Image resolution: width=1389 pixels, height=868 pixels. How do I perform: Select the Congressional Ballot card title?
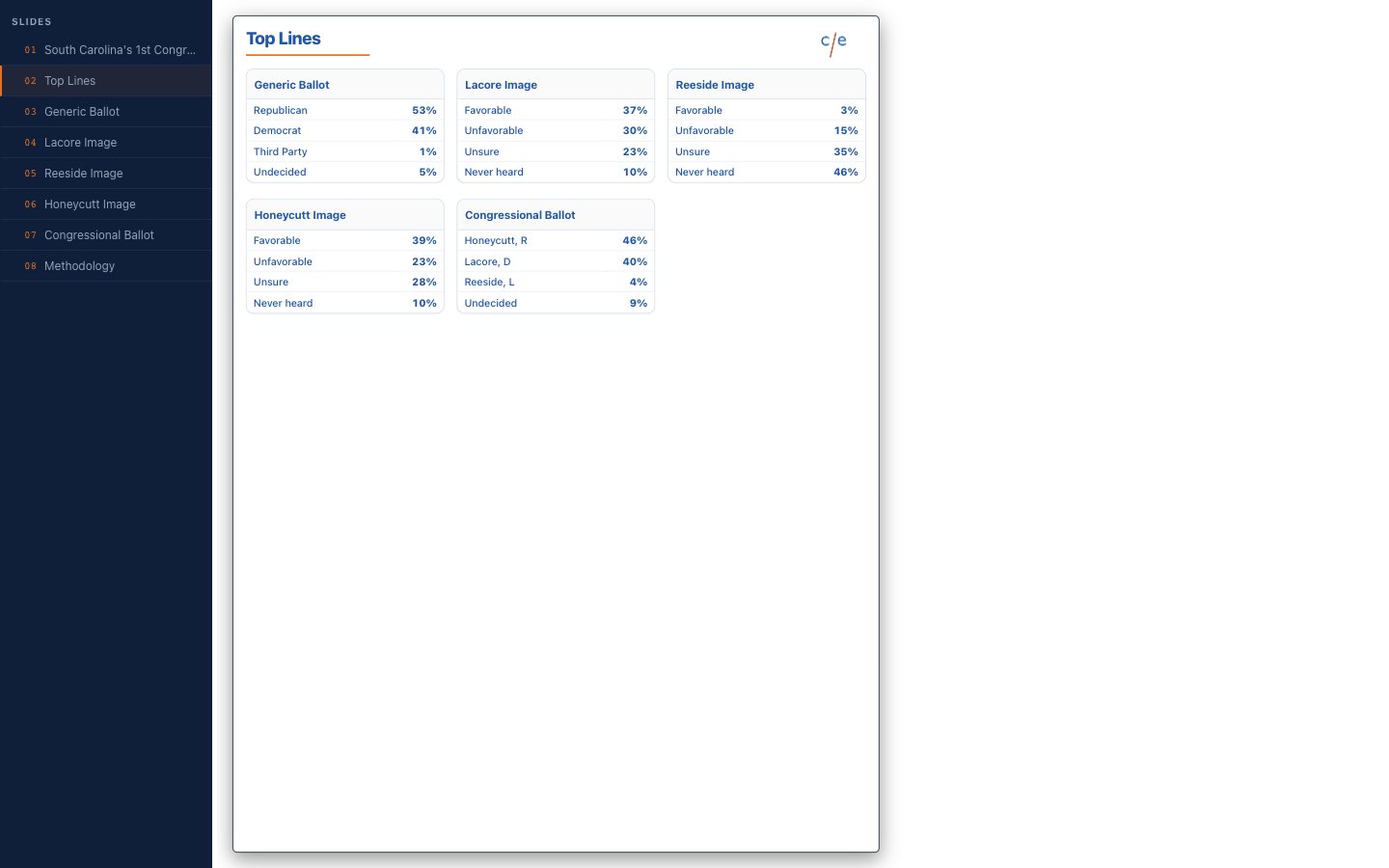point(520,215)
